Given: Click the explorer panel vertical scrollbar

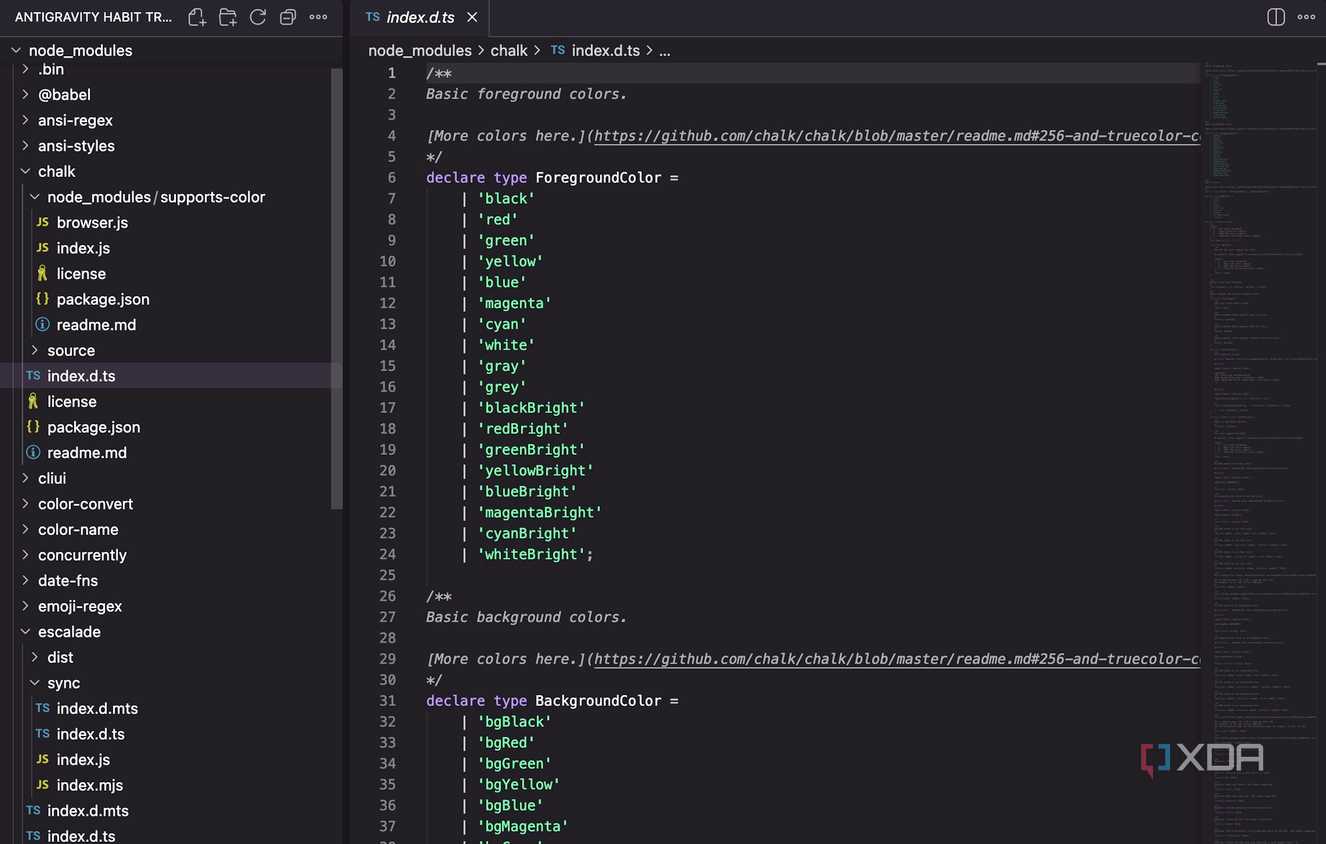Looking at the screenshot, I should coord(337,290).
